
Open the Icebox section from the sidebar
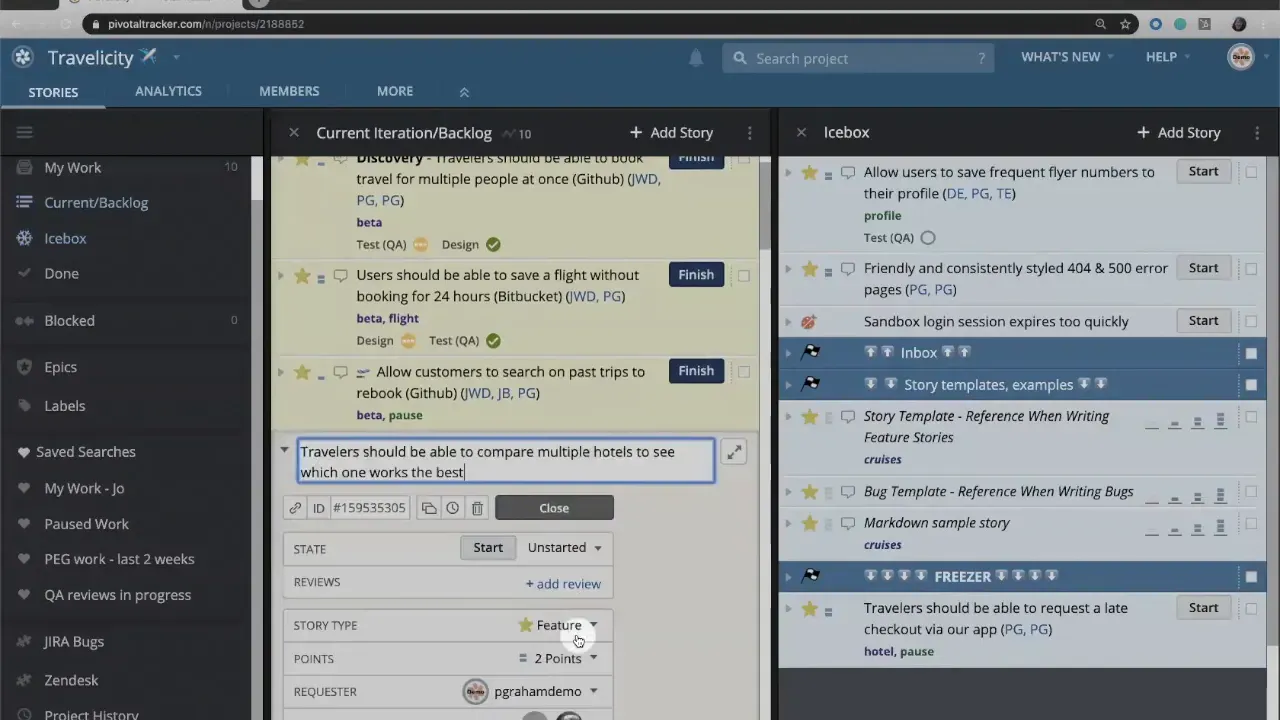[x=65, y=238]
